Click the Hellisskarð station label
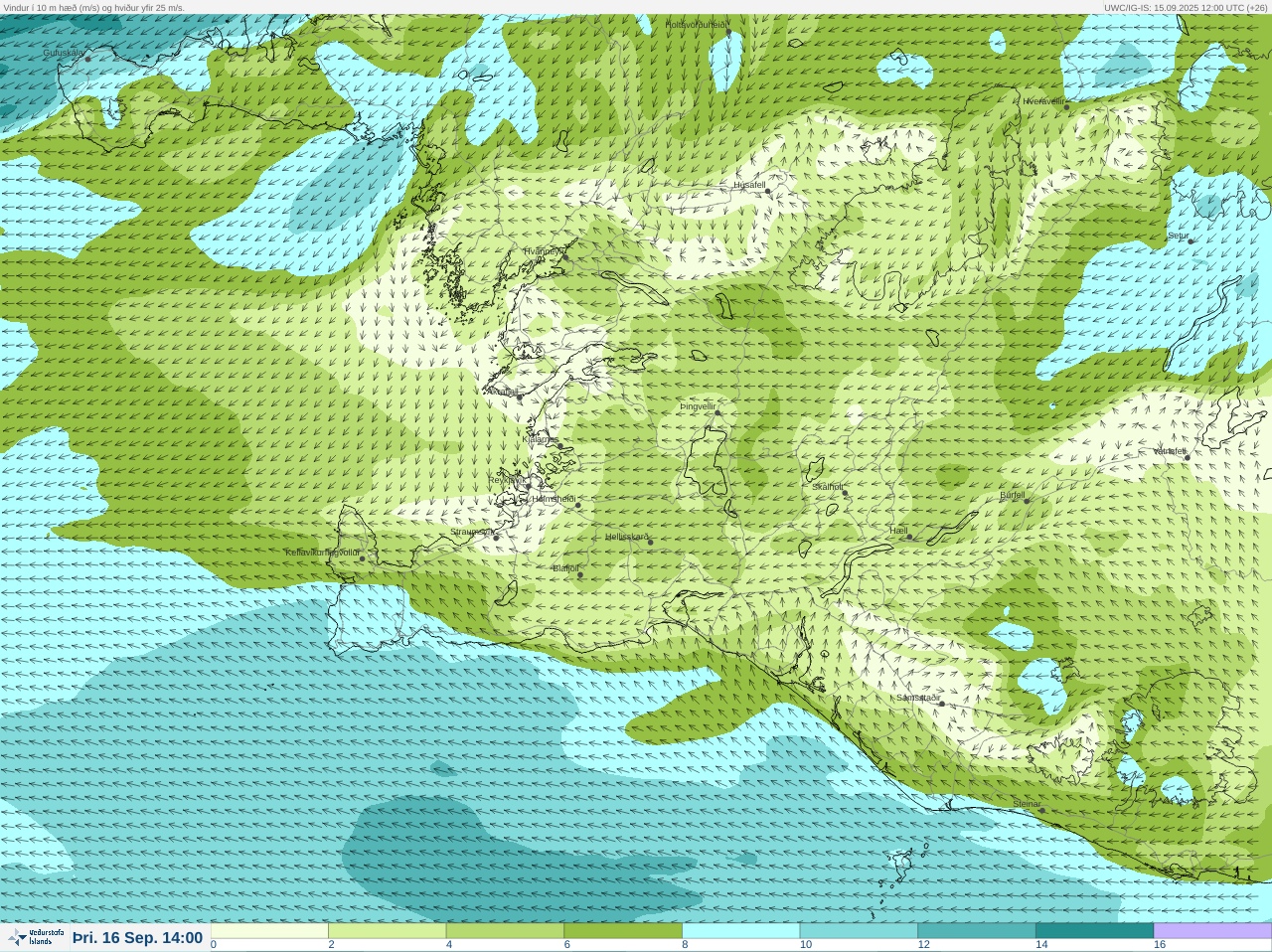This screenshot has width=1272, height=952. point(627,537)
